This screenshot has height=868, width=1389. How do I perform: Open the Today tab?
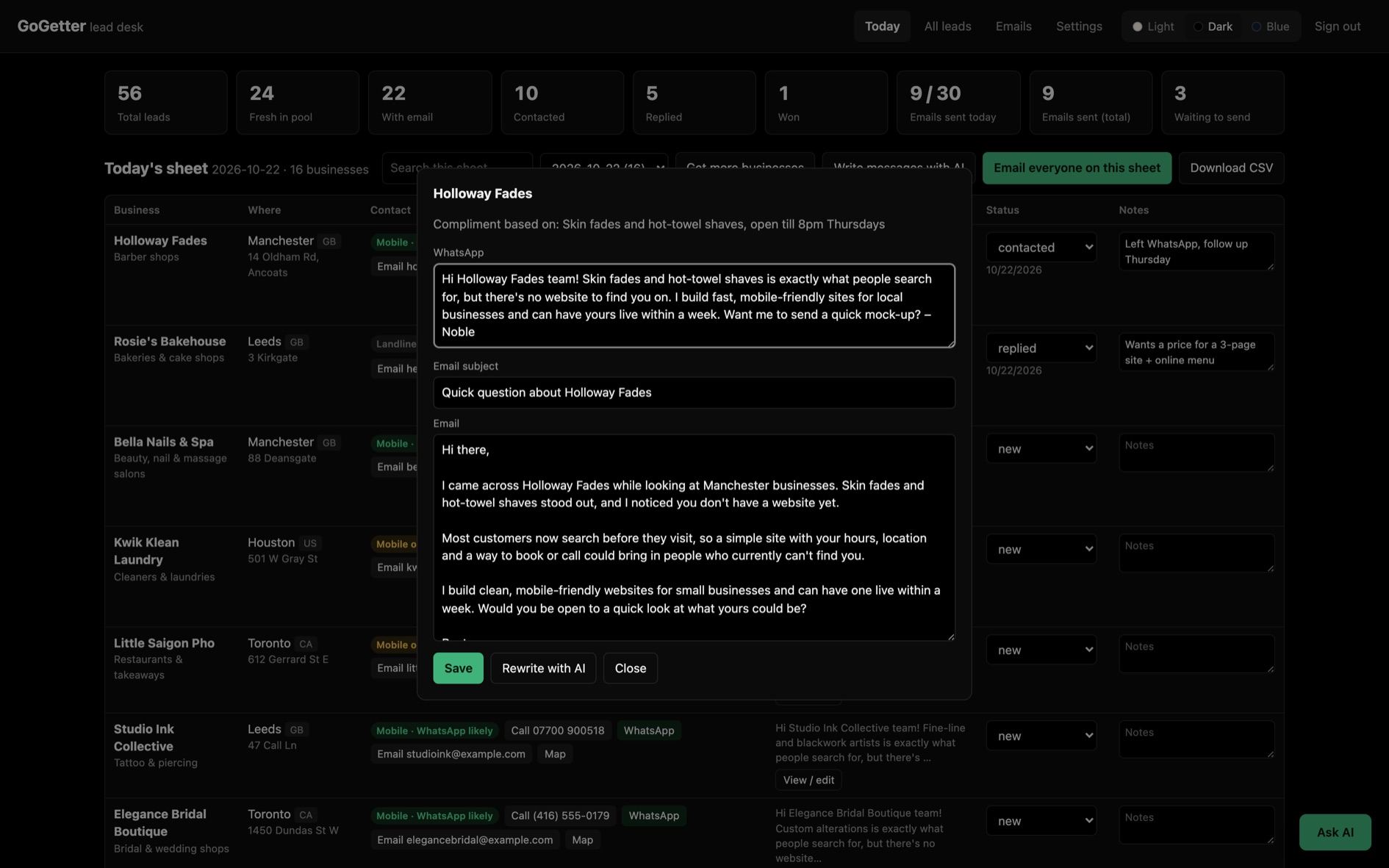click(882, 26)
